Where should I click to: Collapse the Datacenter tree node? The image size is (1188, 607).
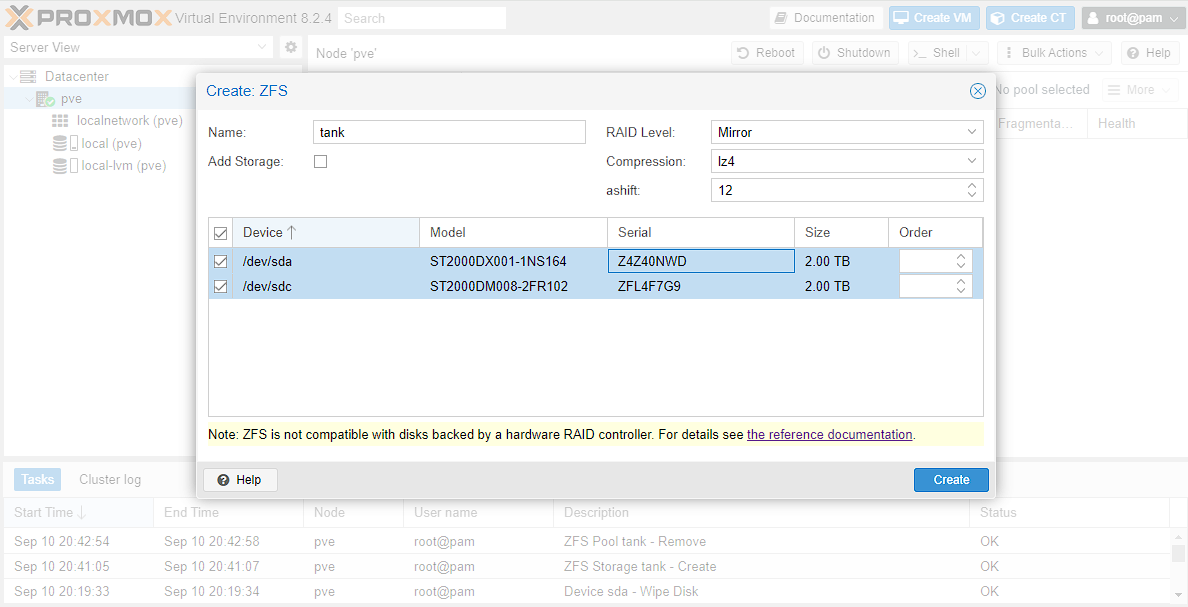tap(14, 75)
